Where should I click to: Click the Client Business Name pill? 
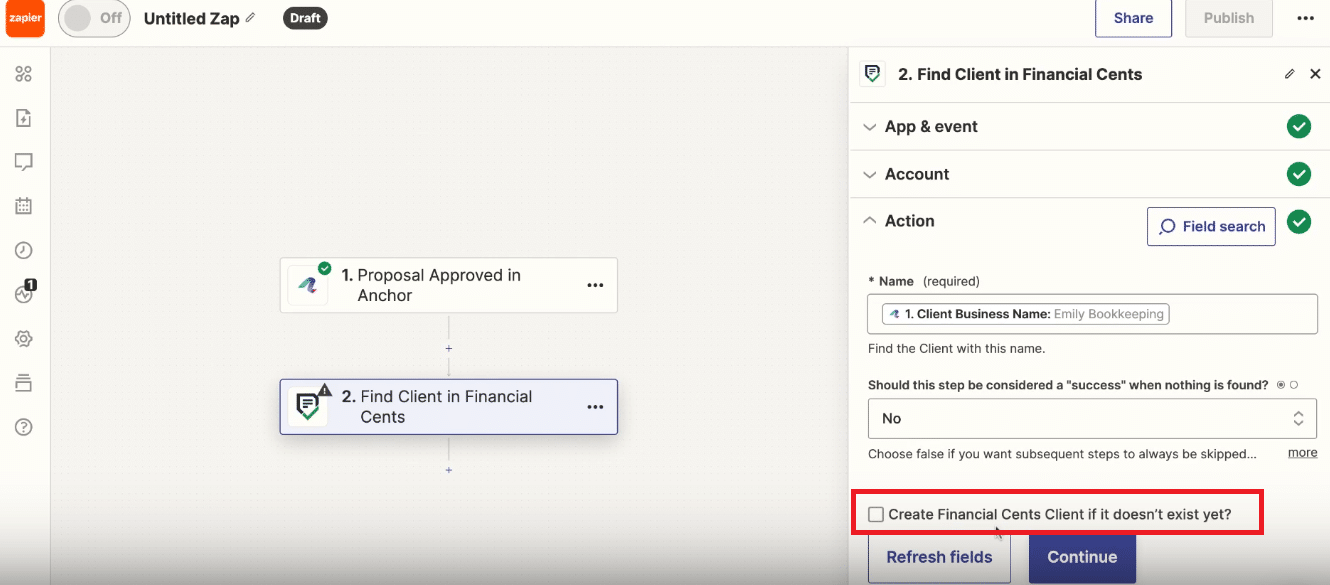[x=1026, y=314]
